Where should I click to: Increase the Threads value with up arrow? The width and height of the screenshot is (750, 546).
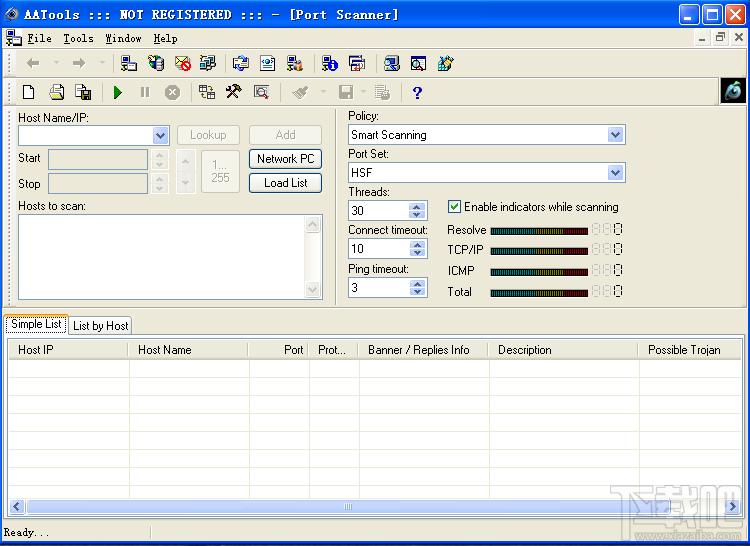[x=418, y=206]
